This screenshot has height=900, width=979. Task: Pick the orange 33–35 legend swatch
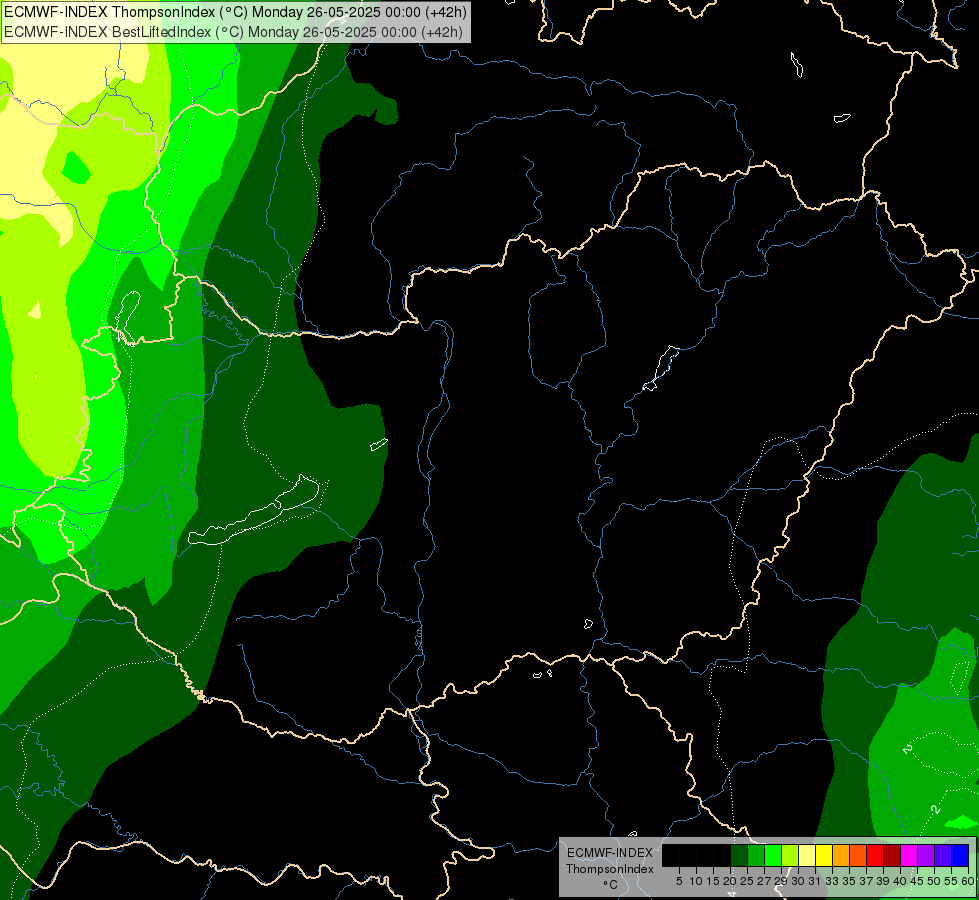841,855
